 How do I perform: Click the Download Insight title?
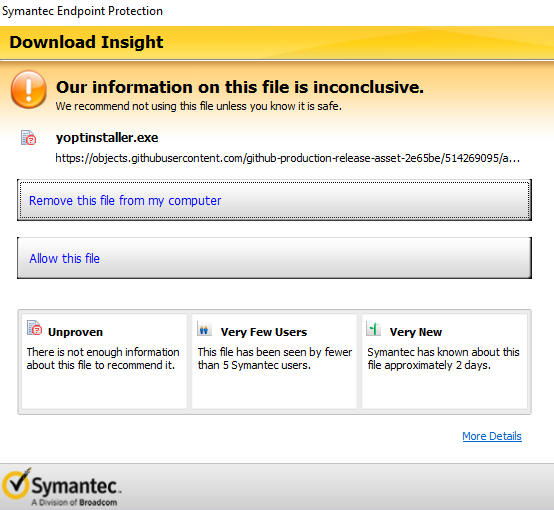(86, 42)
